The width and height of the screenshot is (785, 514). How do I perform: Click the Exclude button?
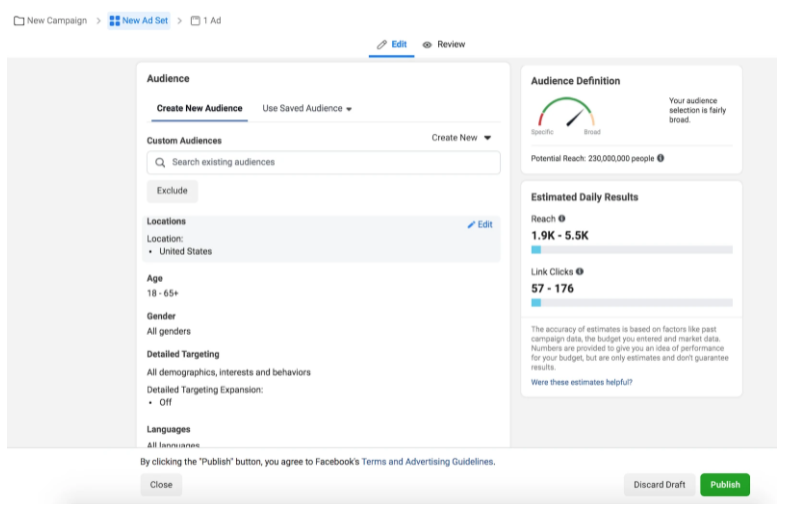[172, 191]
